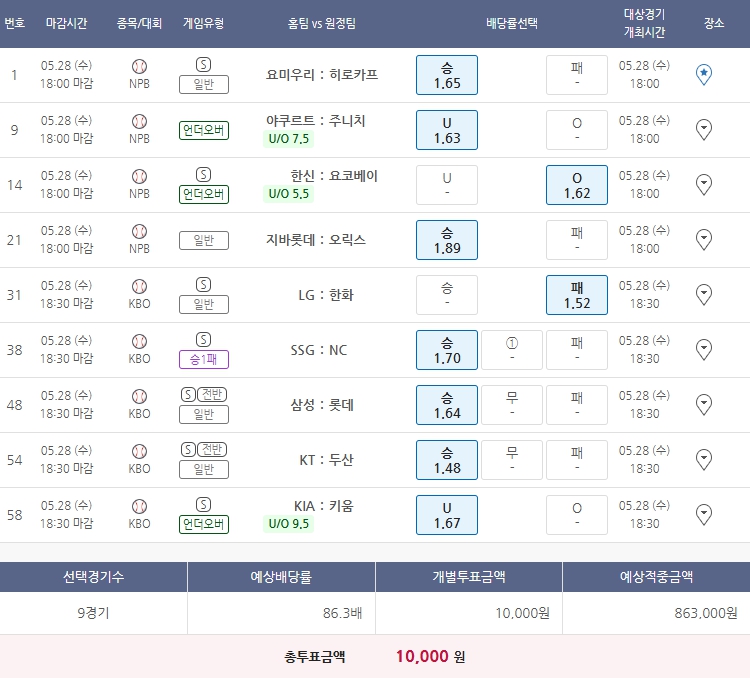Click the blue star venue pin for 요미우리 match
Viewport: 750px width, 678px height.
(x=703, y=75)
